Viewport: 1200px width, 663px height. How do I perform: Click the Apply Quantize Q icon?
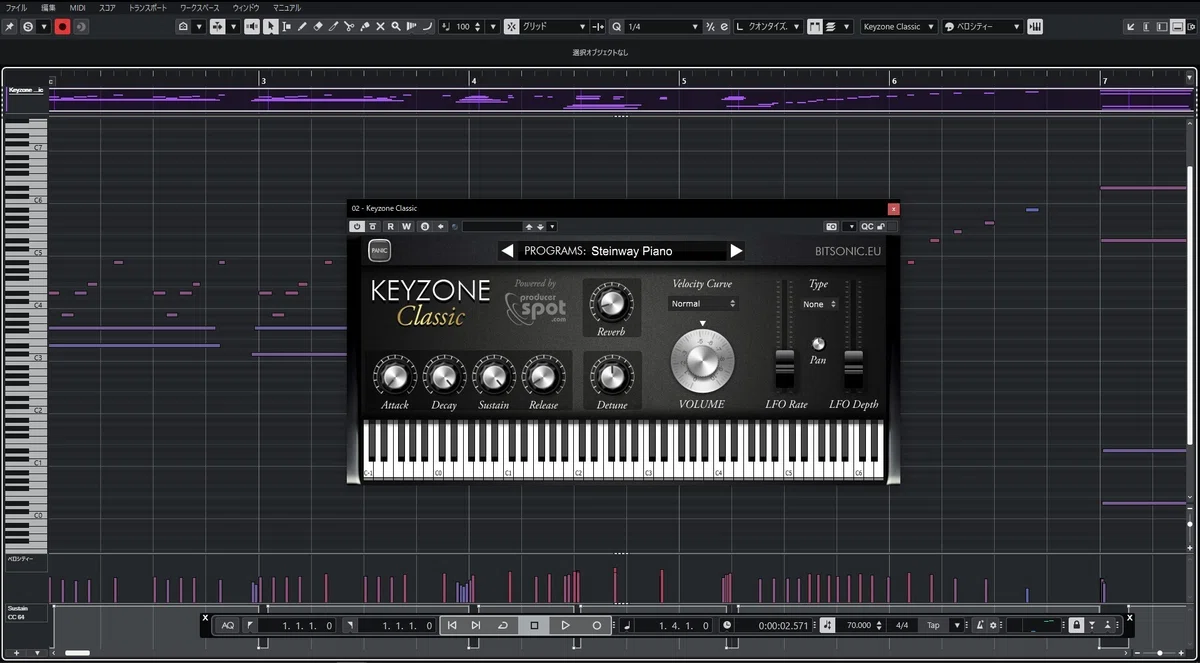click(x=616, y=26)
